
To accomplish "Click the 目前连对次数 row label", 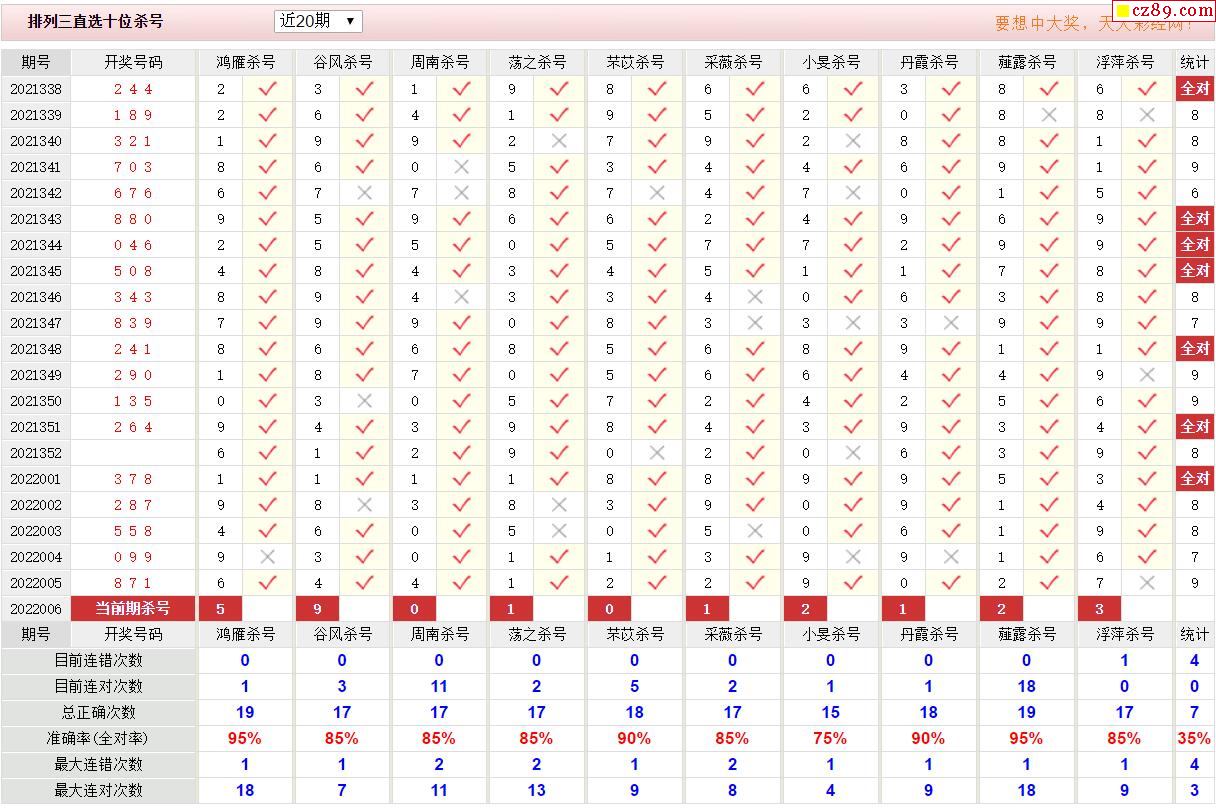I will 98,686.
